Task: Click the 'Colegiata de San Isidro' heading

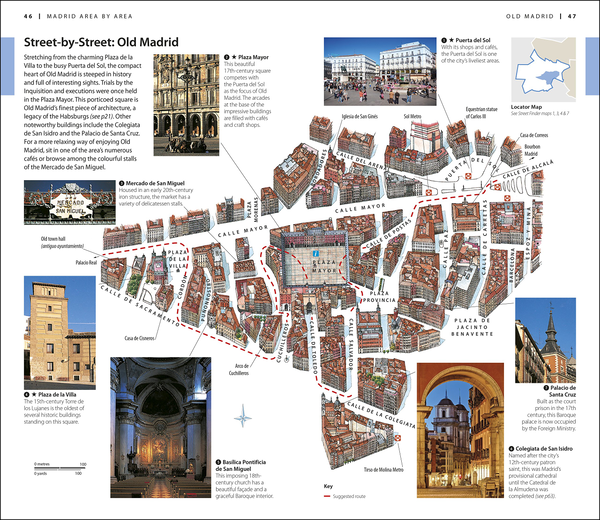Action: pyautogui.click(x=544, y=448)
